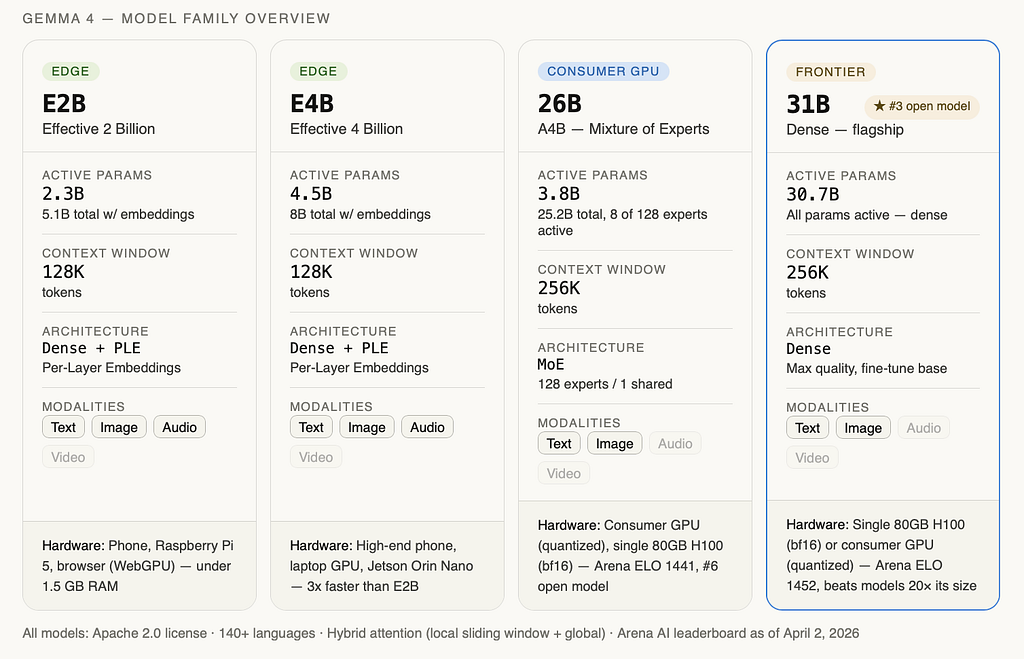Viewport: 1024px width, 659px height.
Task: Click the 31B flagship model heading
Action: [808, 104]
